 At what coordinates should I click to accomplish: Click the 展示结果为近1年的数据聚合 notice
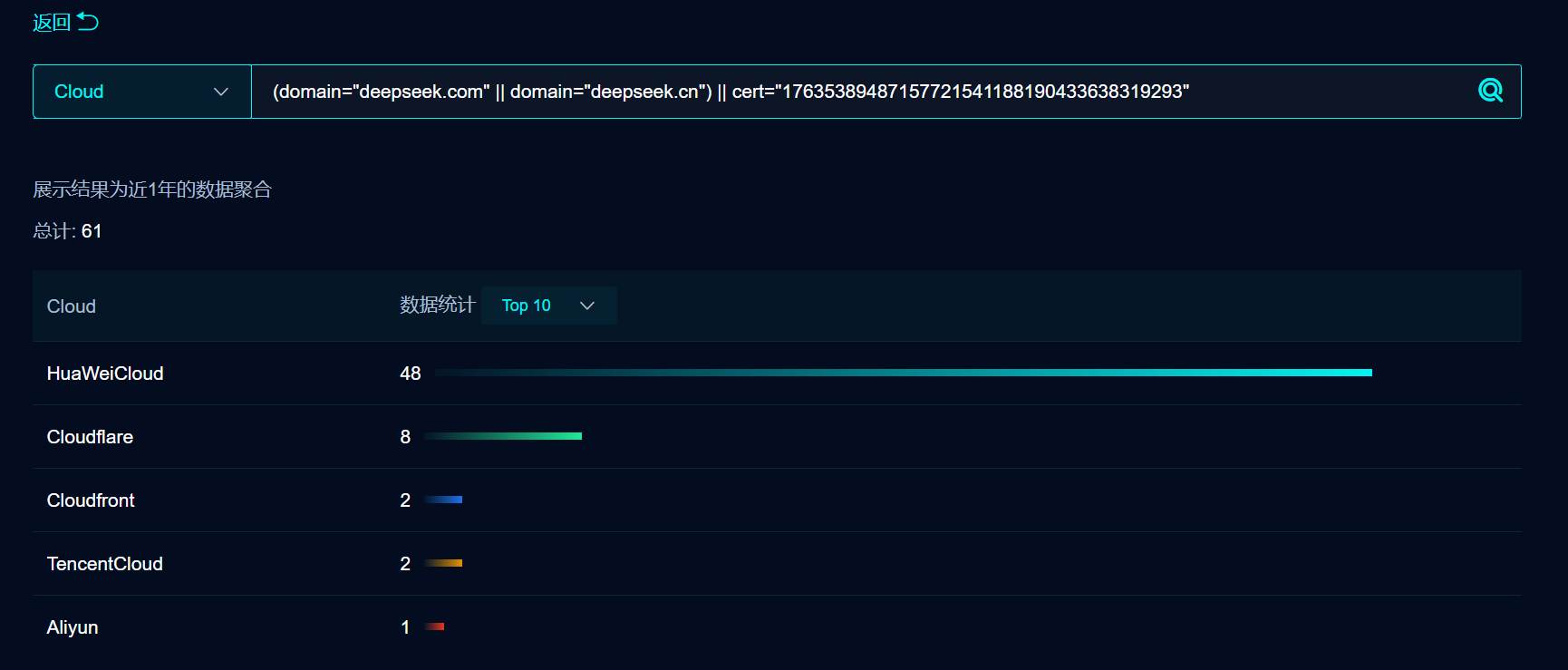152,189
